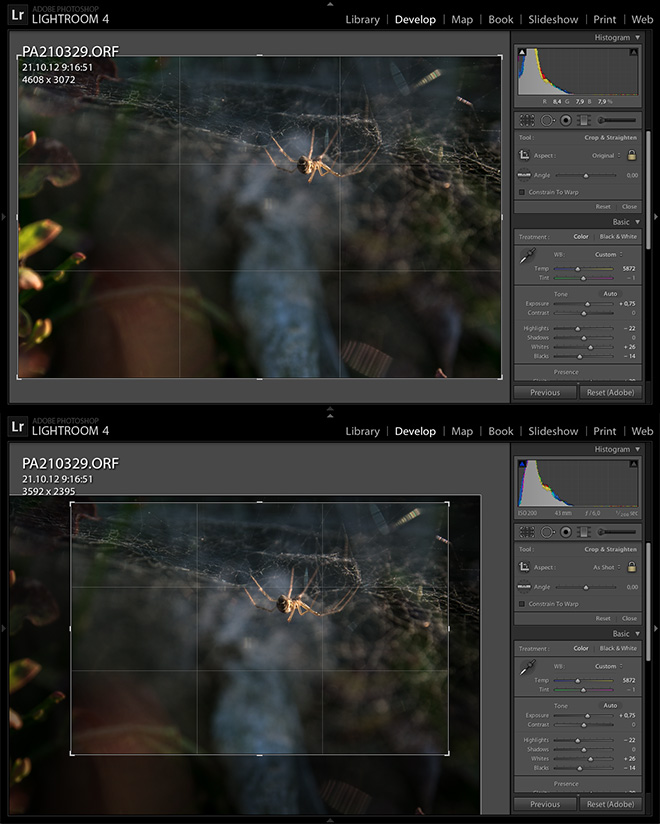Click aspect ratio padlock in bottom screenshot

(632, 567)
